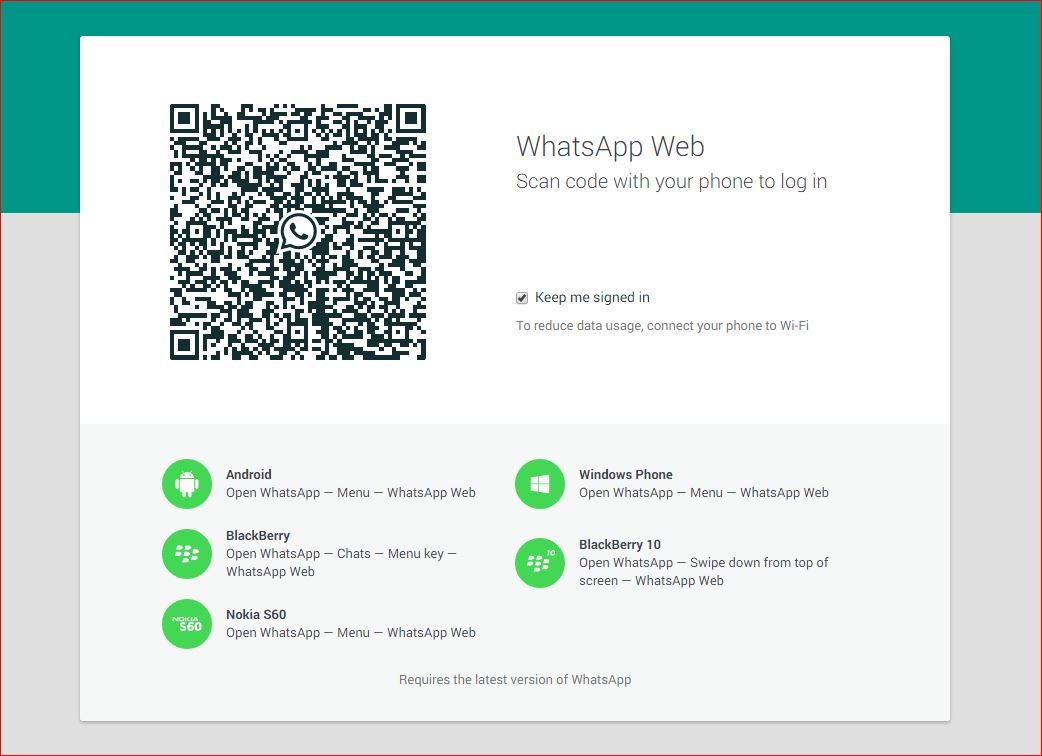The image size is (1042, 756).
Task: Click the WhatsApp Web heading
Action: click(x=610, y=146)
